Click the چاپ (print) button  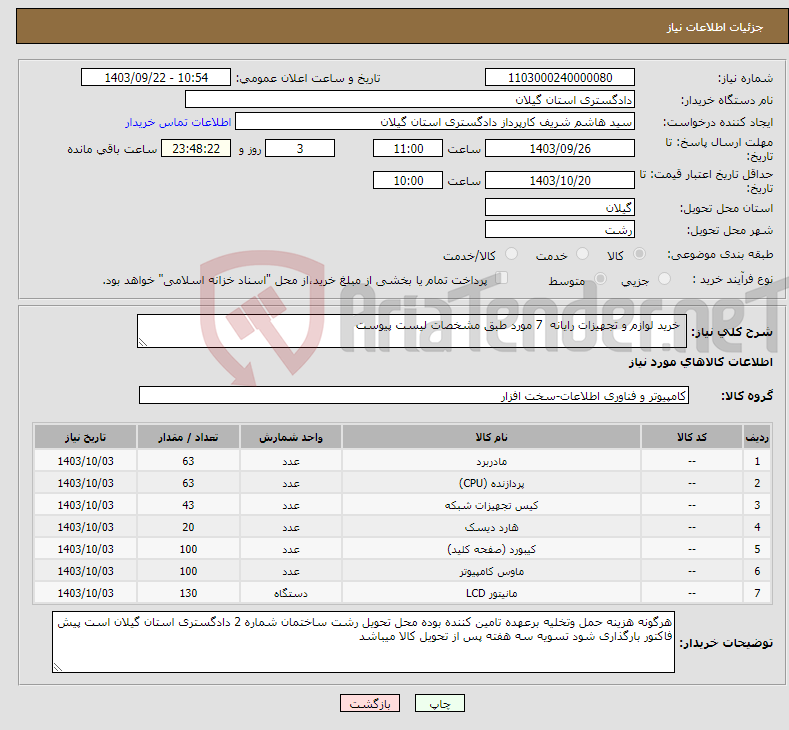[439, 703]
